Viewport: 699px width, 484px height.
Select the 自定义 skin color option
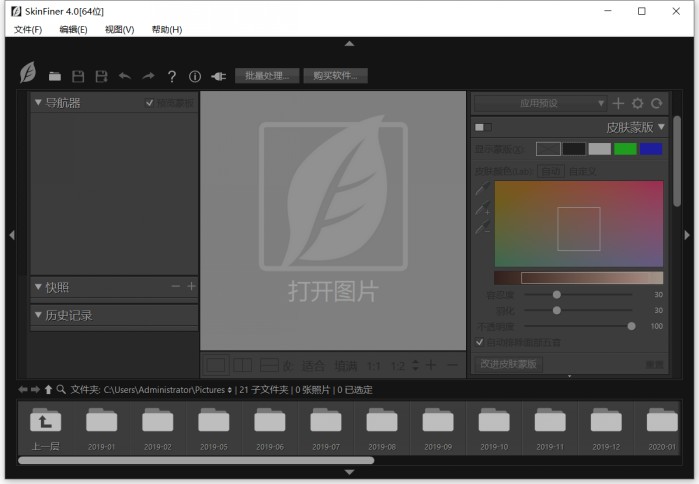[583, 171]
